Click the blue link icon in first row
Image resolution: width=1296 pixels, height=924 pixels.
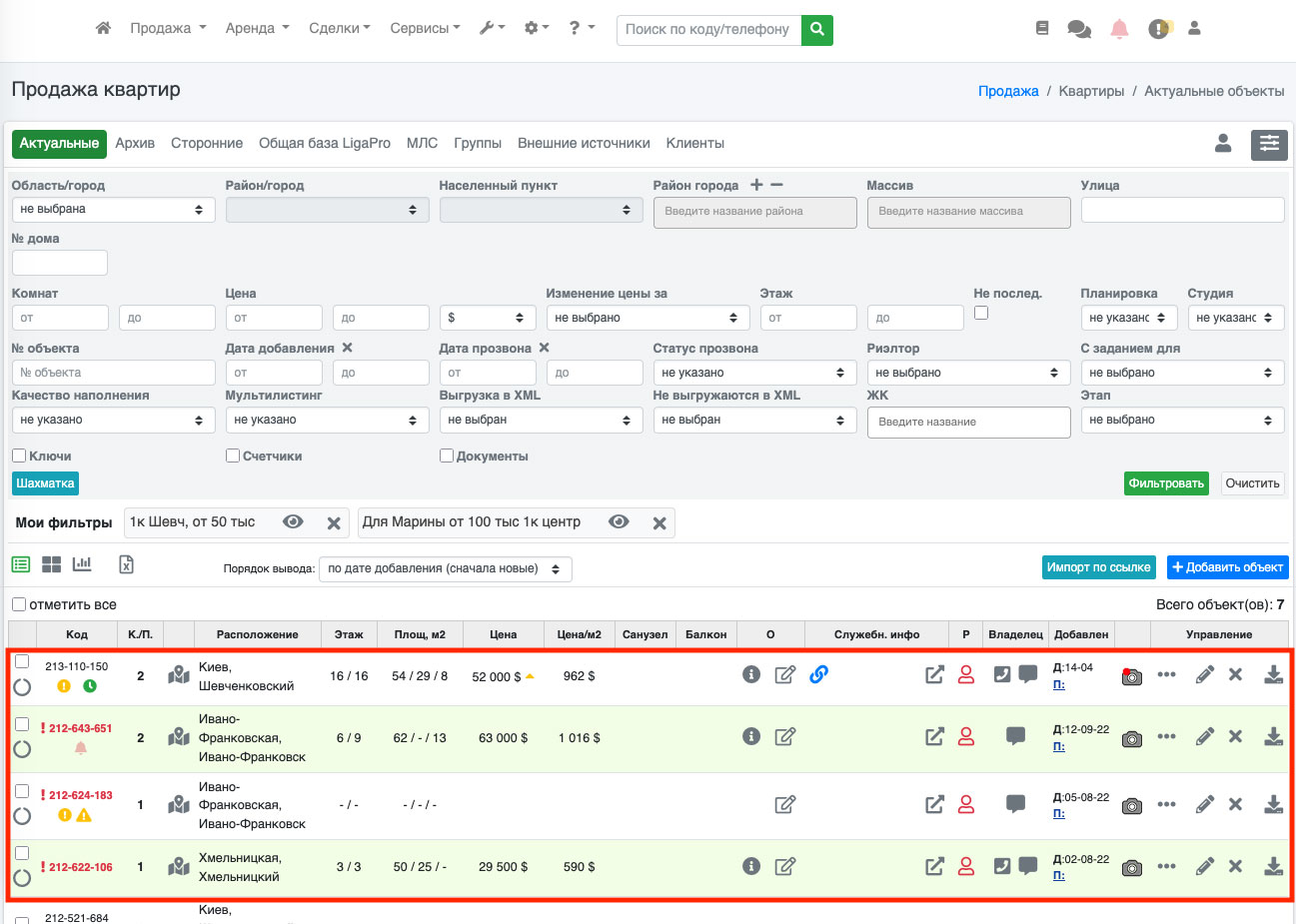(818, 674)
